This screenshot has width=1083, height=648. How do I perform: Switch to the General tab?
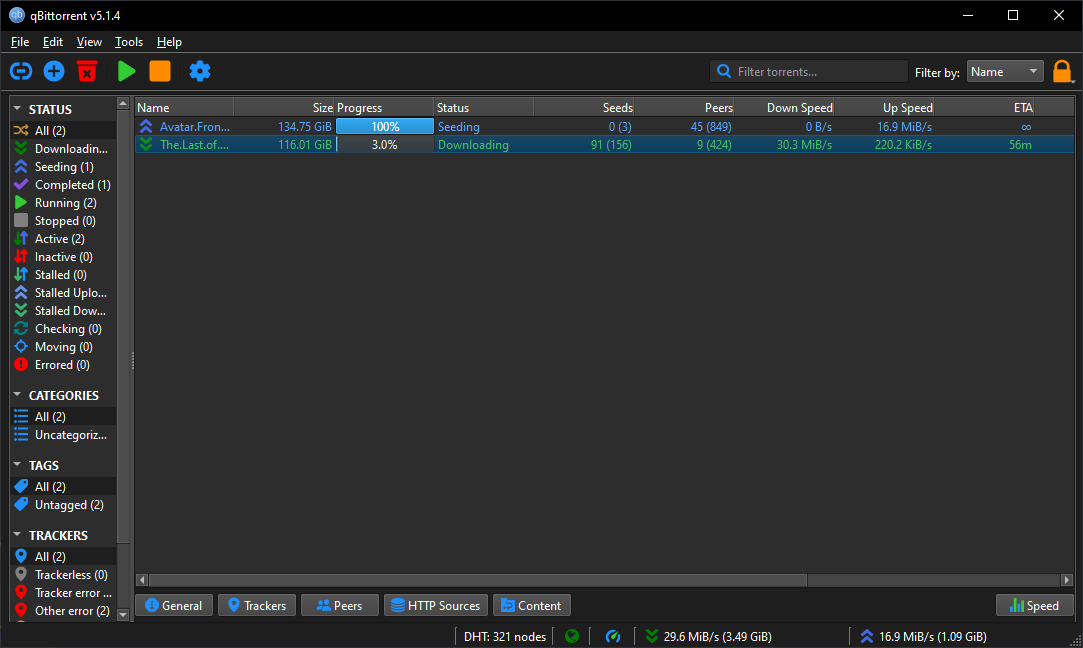click(174, 605)
